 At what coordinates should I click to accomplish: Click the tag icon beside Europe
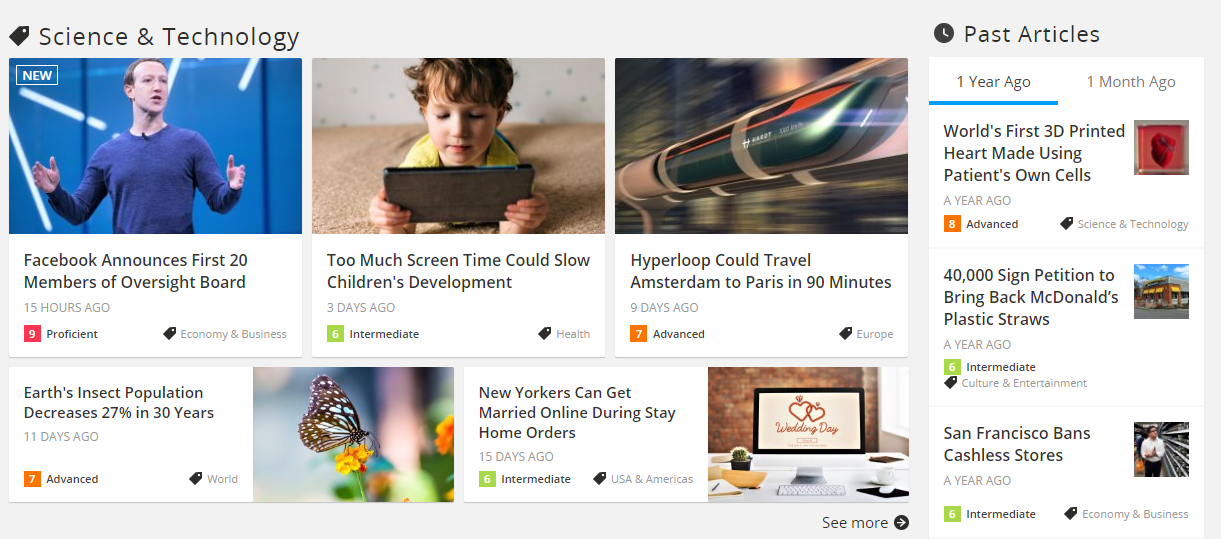pos(845,334)
